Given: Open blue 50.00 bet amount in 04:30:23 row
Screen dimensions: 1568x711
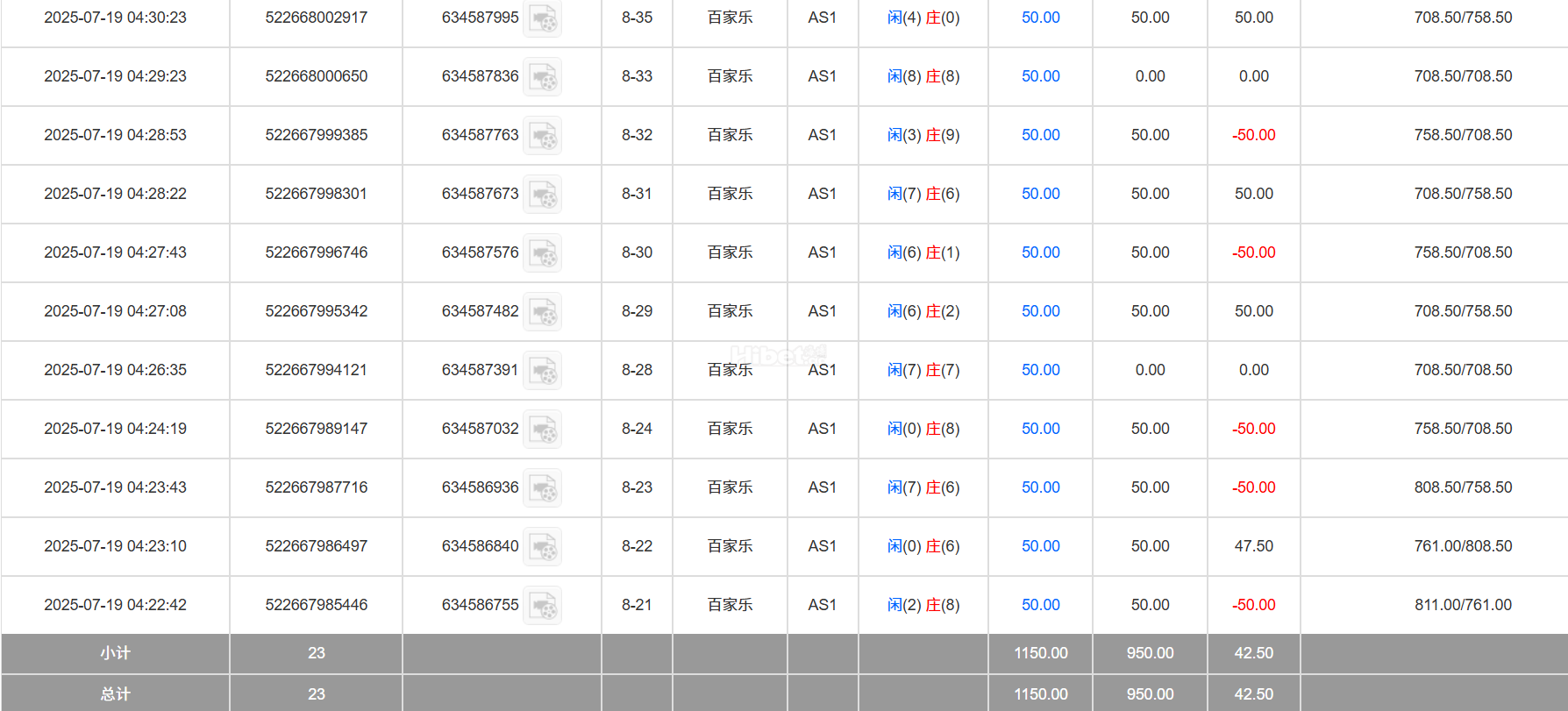Looking at the screenshot, I should tap(1040, 18).
